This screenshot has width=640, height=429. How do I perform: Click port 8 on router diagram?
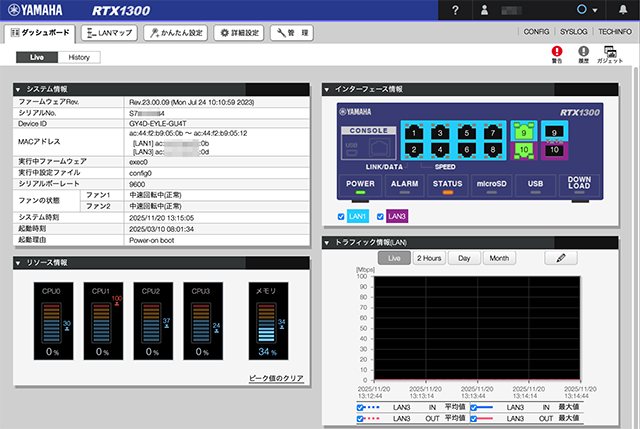(x=493, y=149)
